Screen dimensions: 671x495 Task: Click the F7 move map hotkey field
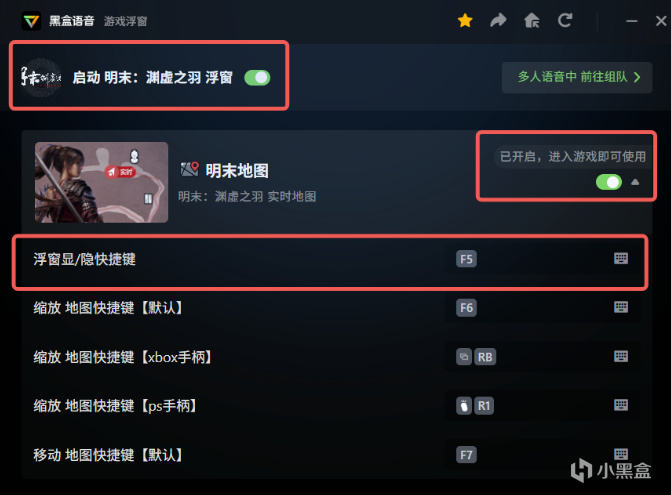pos(543,454)
